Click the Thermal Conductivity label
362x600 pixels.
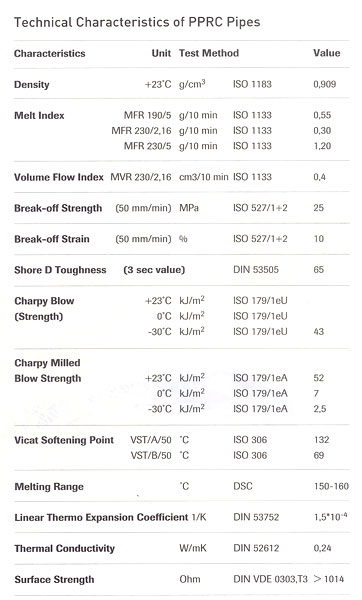coord(64,548)
